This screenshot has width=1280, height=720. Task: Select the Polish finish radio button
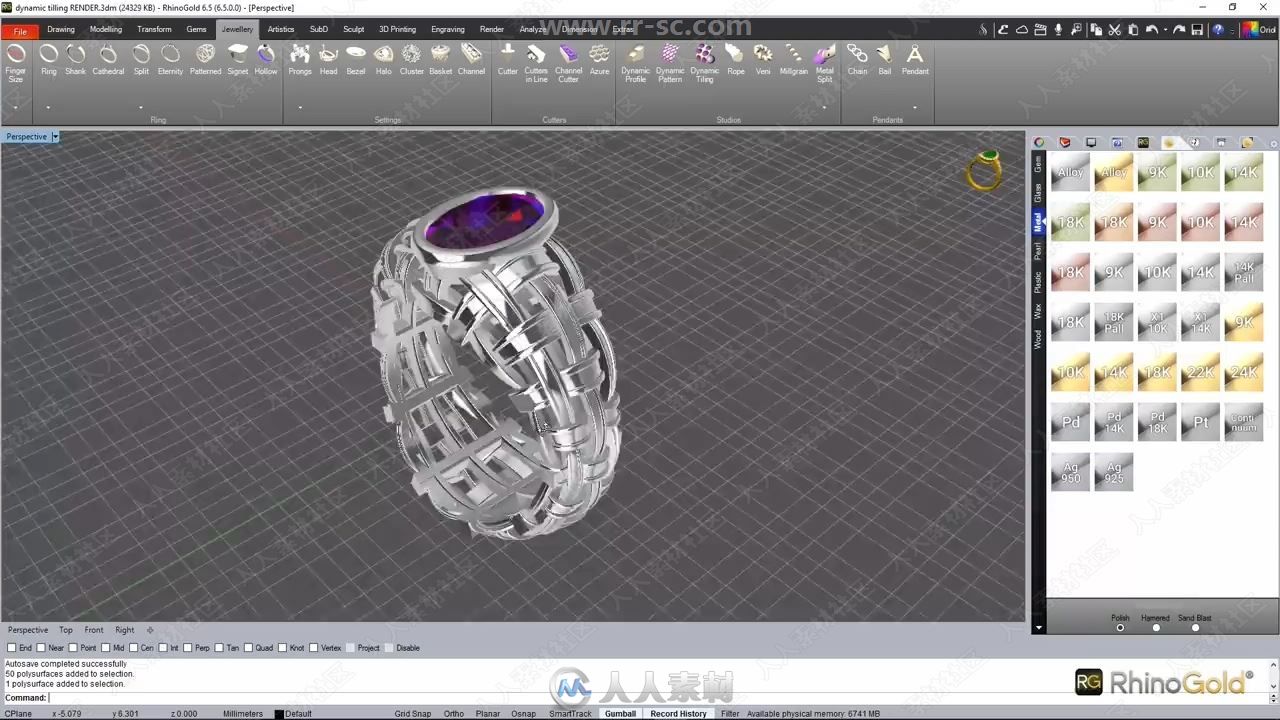(1120, 628)
